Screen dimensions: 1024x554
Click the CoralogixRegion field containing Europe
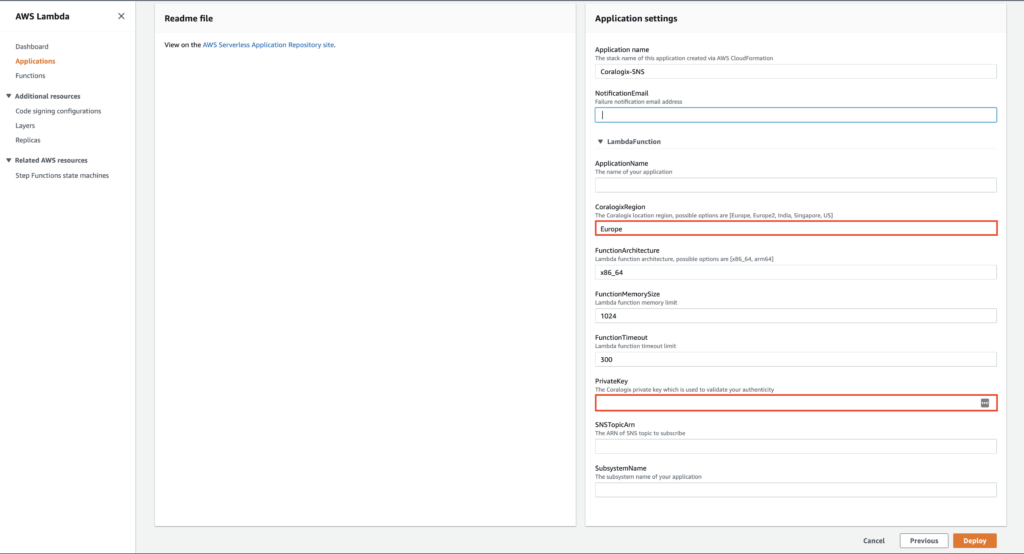(795, 229)
